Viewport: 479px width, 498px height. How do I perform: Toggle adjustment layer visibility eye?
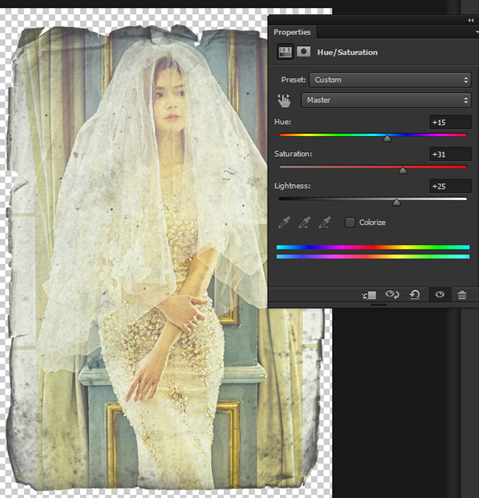tap(440, 294)
